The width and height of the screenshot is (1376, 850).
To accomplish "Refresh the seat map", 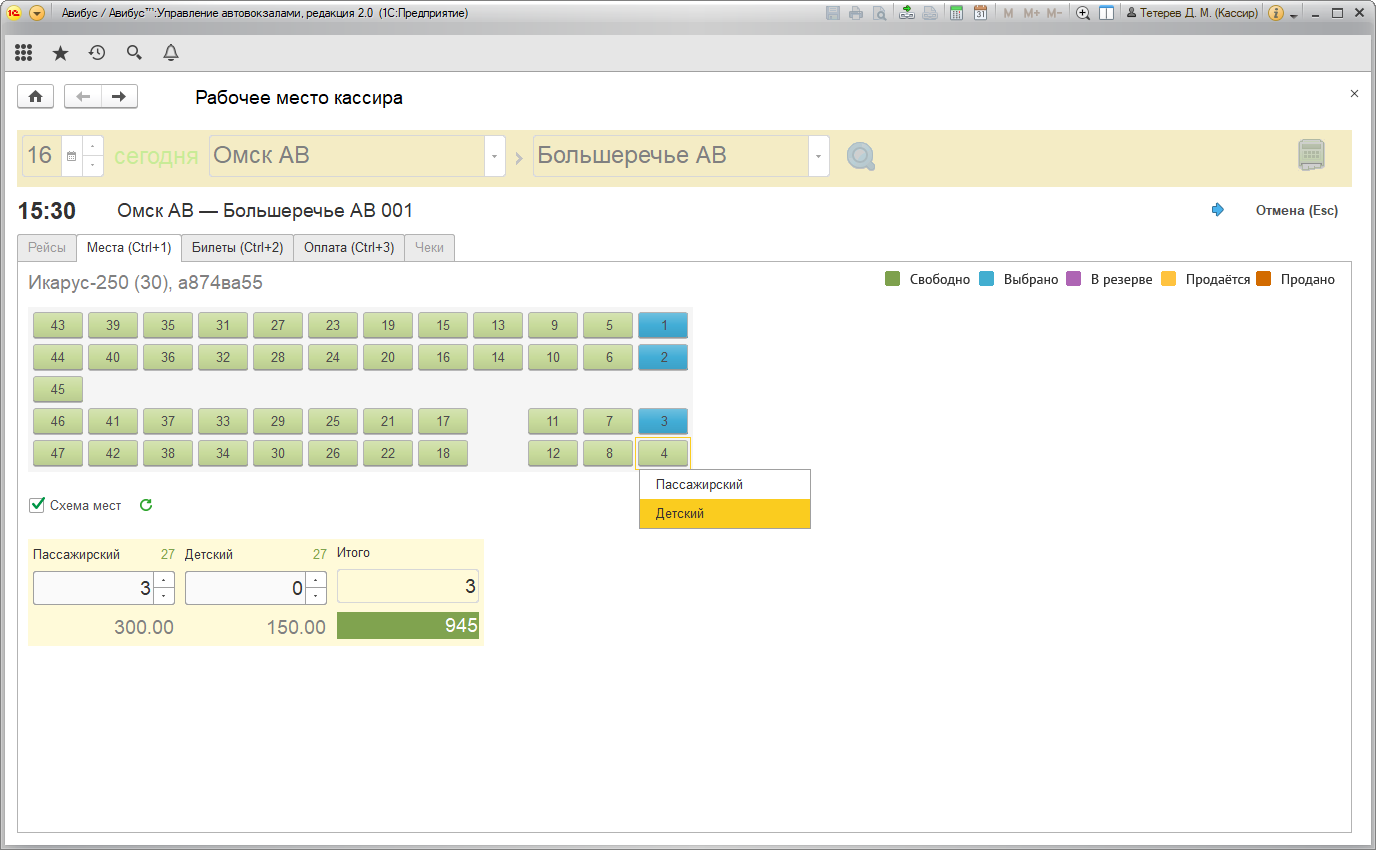I will (x=146, y=505).
